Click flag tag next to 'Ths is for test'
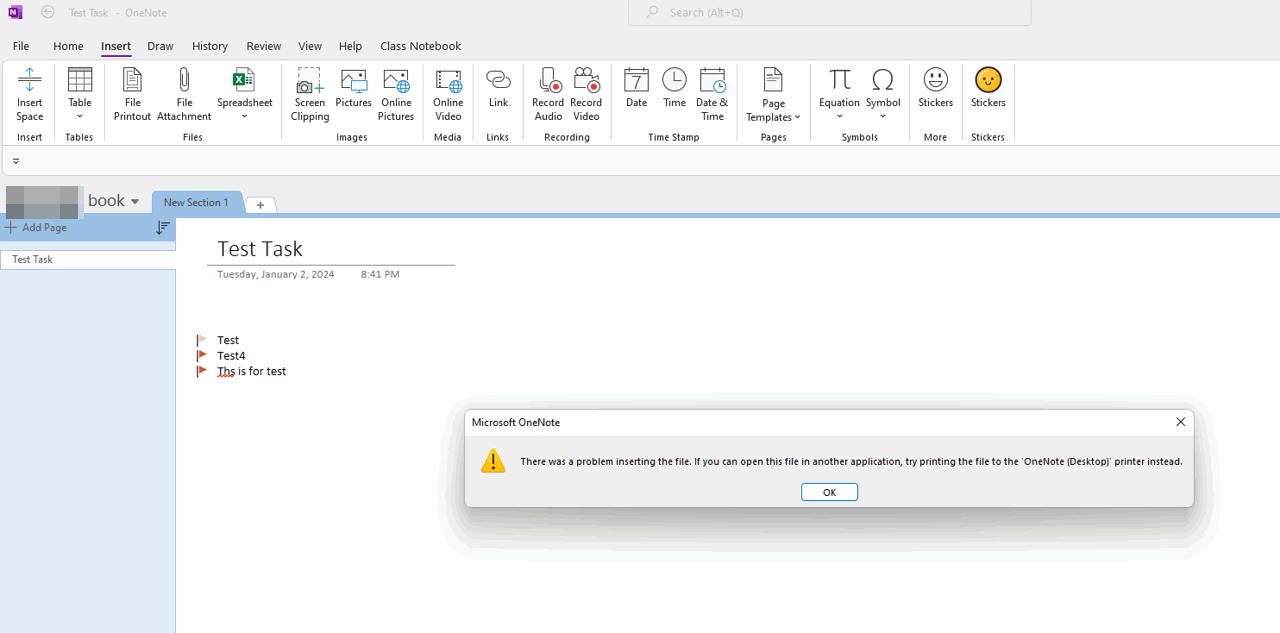The image size is (1280, 633). click(x=202, y=371)
